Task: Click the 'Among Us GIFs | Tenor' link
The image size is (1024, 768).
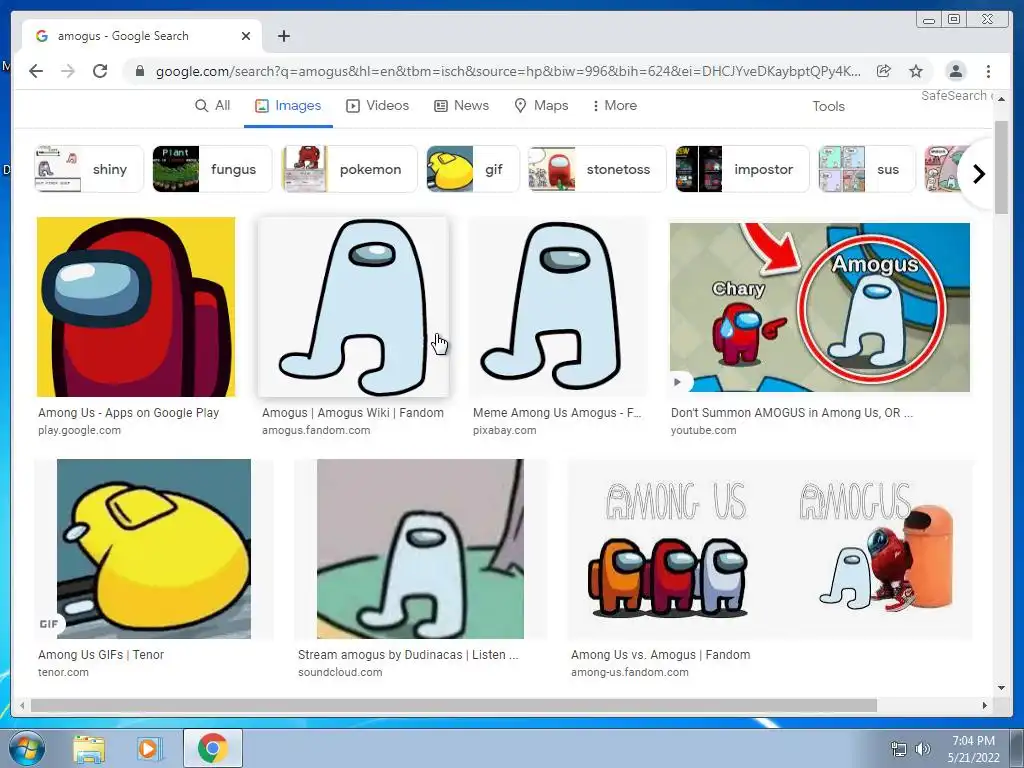Action: [x=101, y=654]
